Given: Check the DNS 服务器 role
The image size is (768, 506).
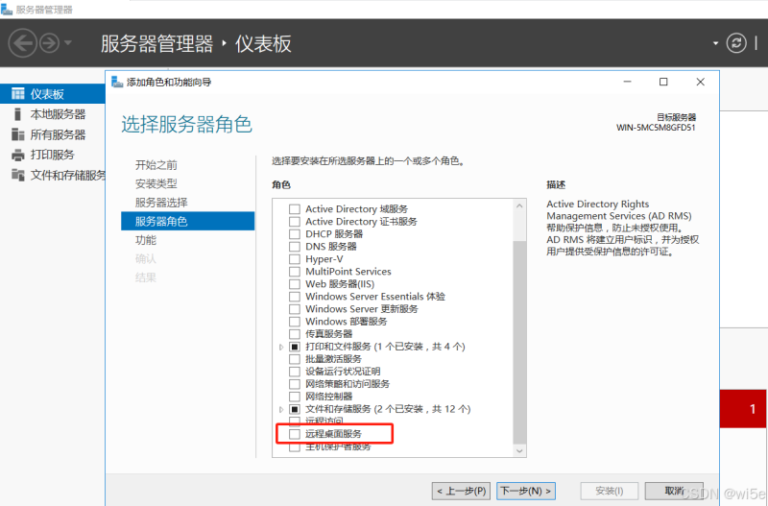Looking at the screenshot, I should tap(294, 246).
